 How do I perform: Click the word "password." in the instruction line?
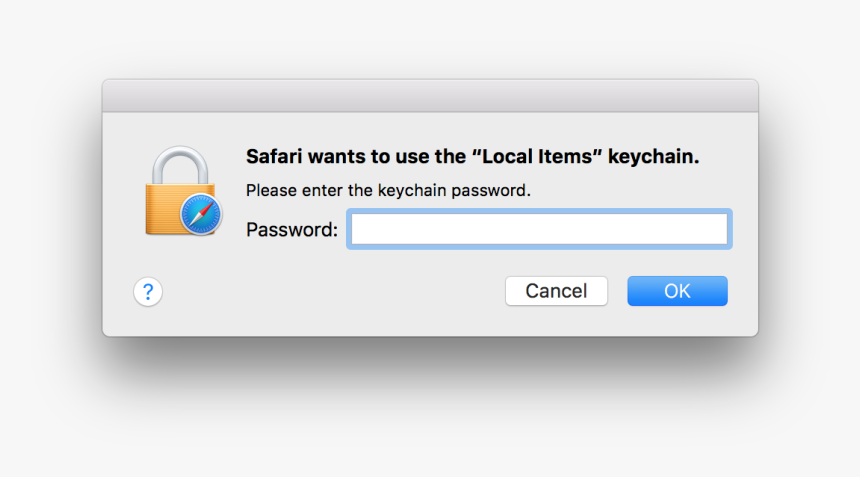tap(491, 191)
